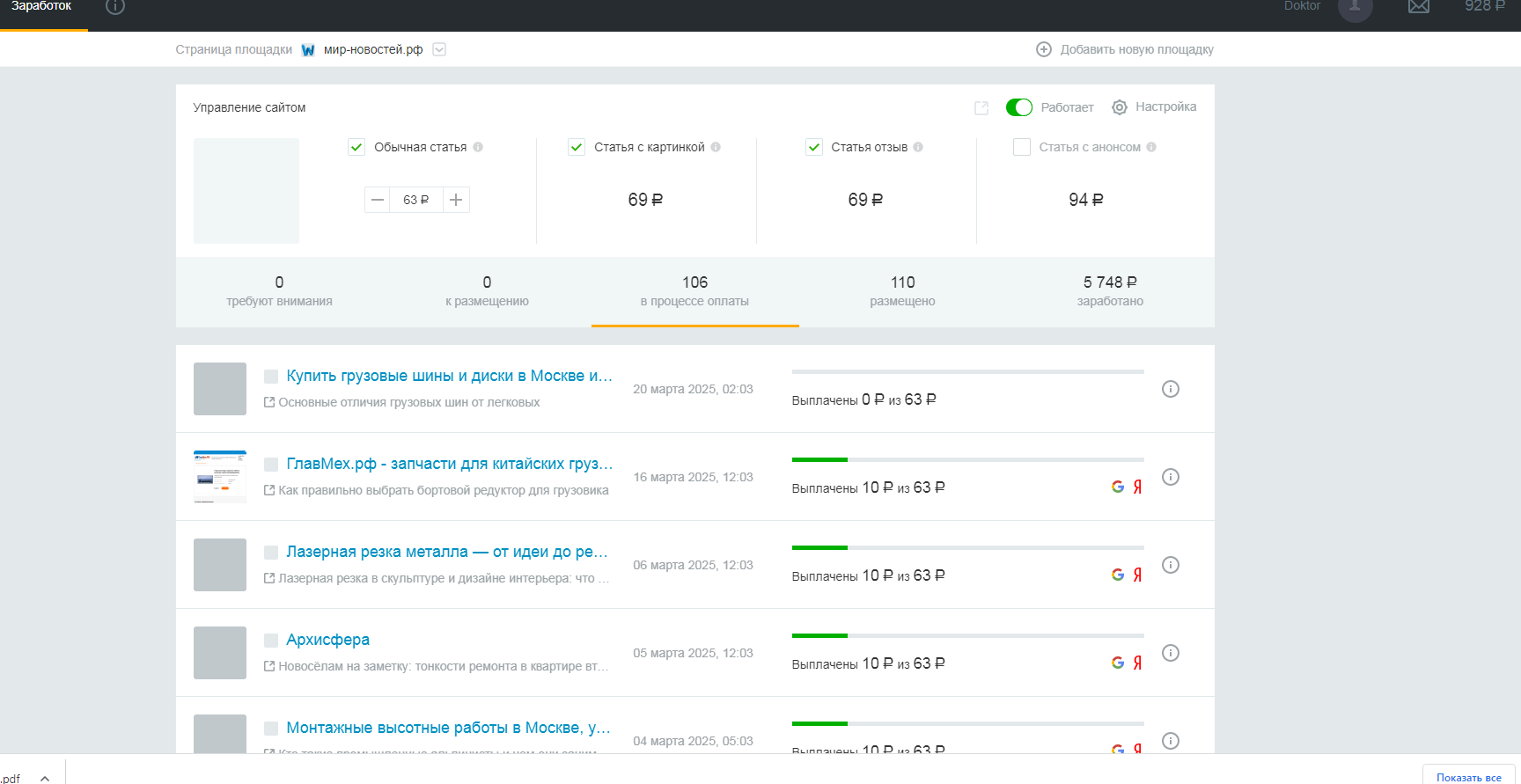Click payment progress bar for ГлавМех.рф
This screenshot has height=784, width=1521.
[x=967, y=459]
